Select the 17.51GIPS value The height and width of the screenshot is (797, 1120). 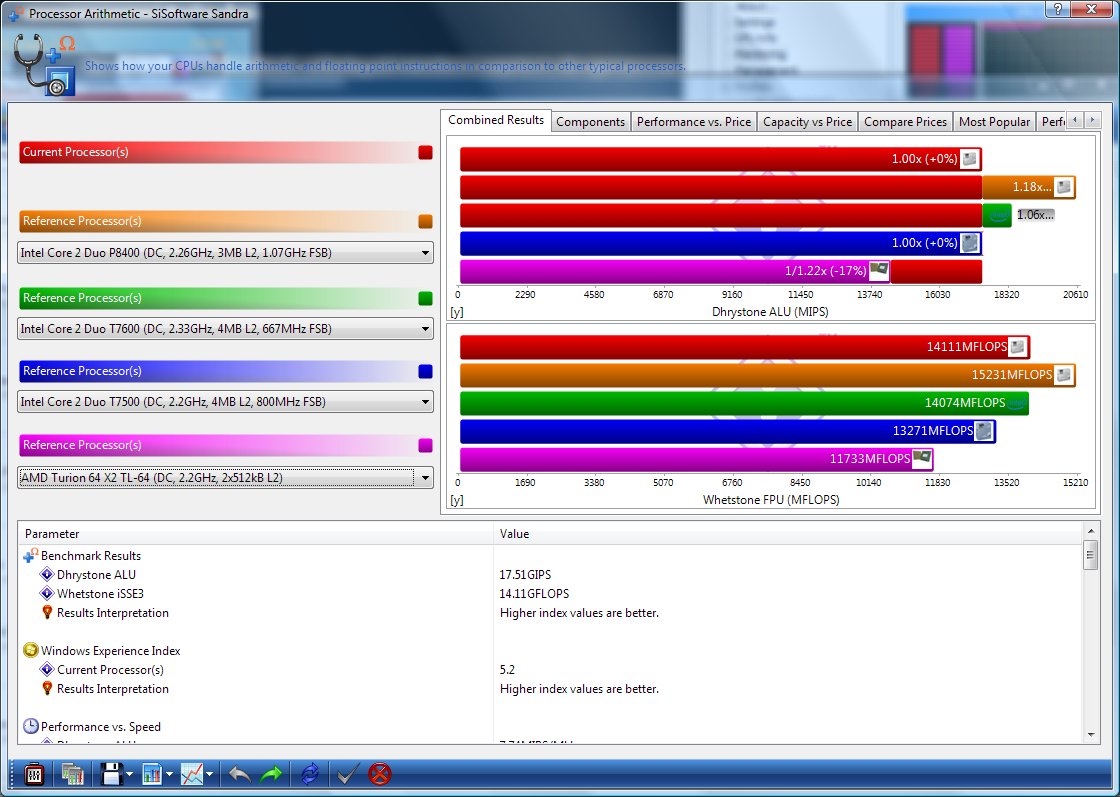525,575
